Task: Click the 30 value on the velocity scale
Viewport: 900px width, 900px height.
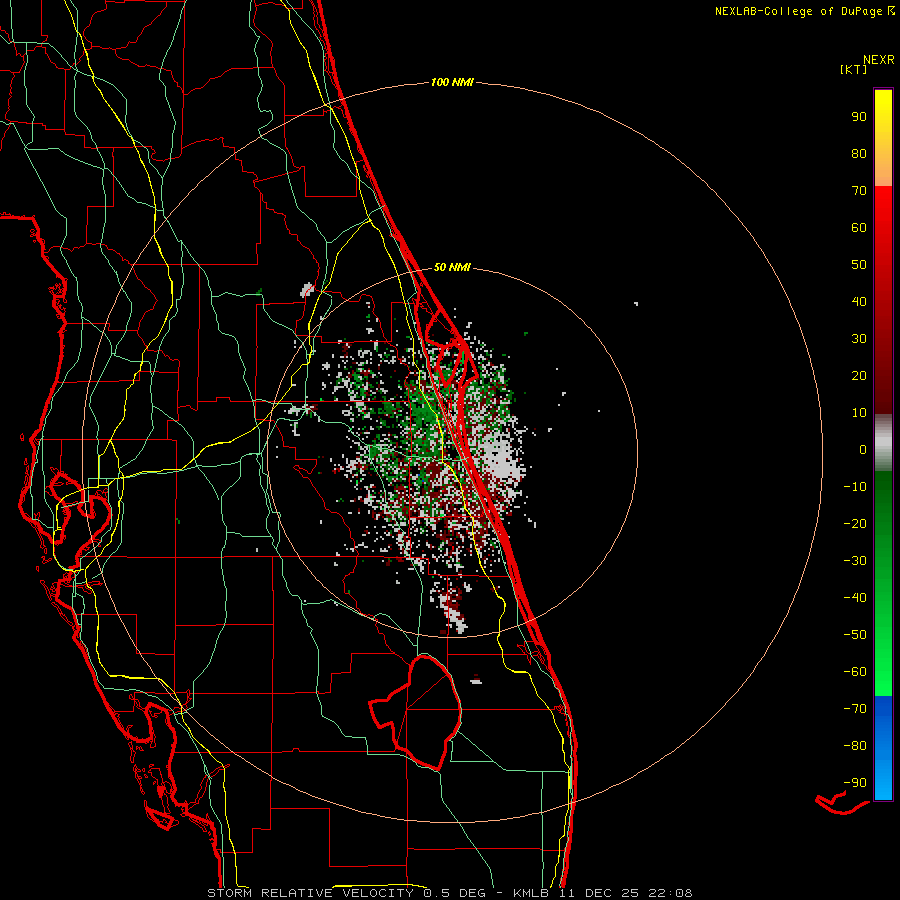Action: click(859, 339)
